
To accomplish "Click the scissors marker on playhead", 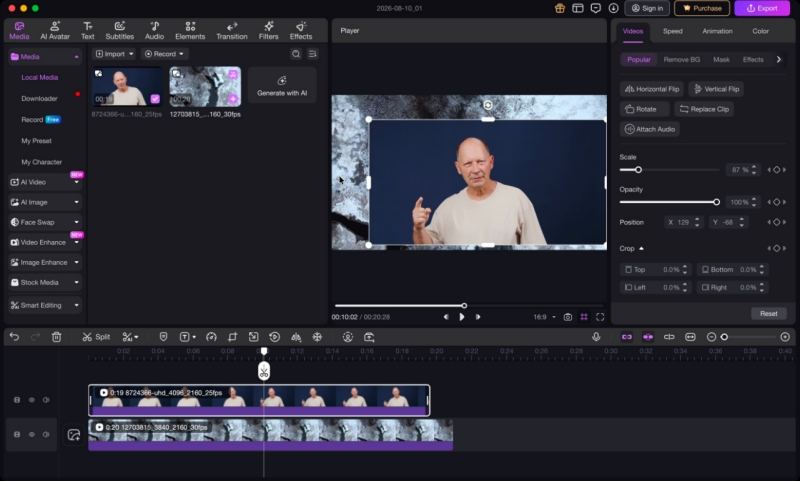I will click(x=264, y=371).
